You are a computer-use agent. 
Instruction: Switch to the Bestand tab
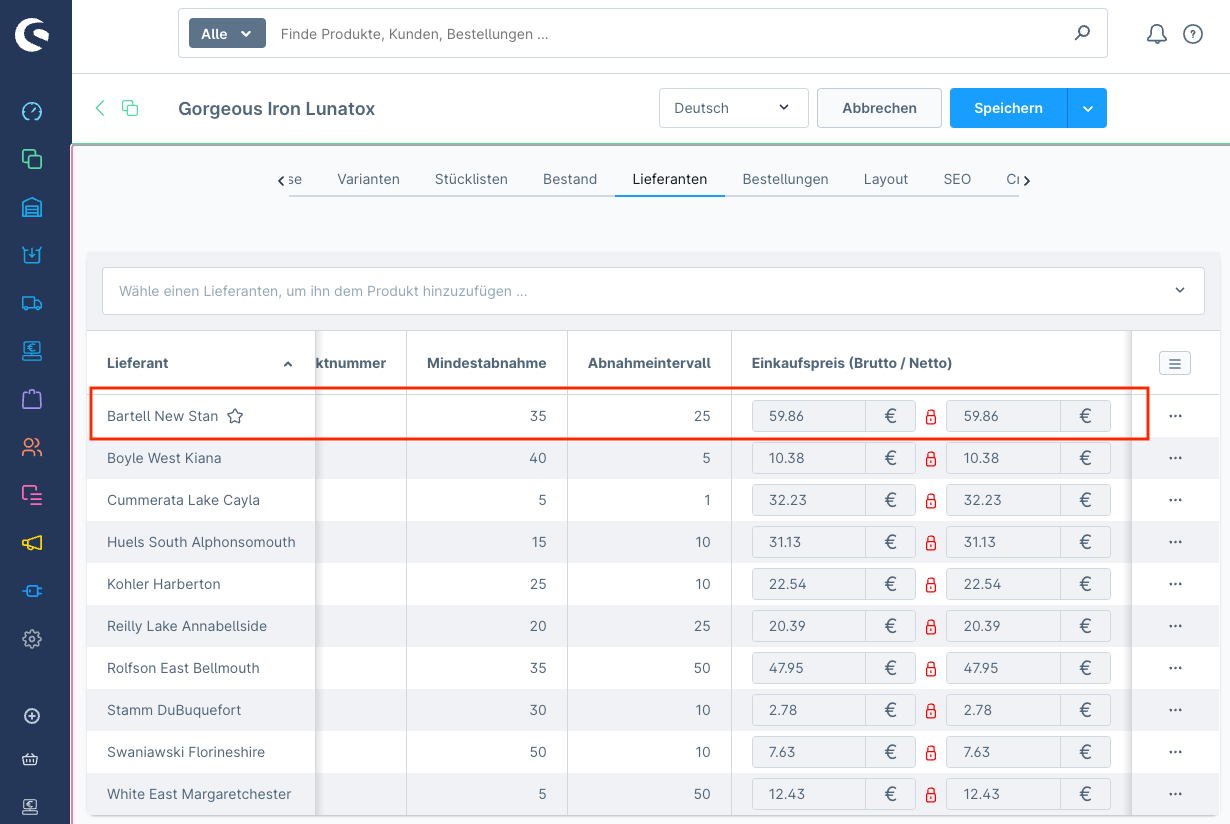pyautogui.click(x=570, y=179)
